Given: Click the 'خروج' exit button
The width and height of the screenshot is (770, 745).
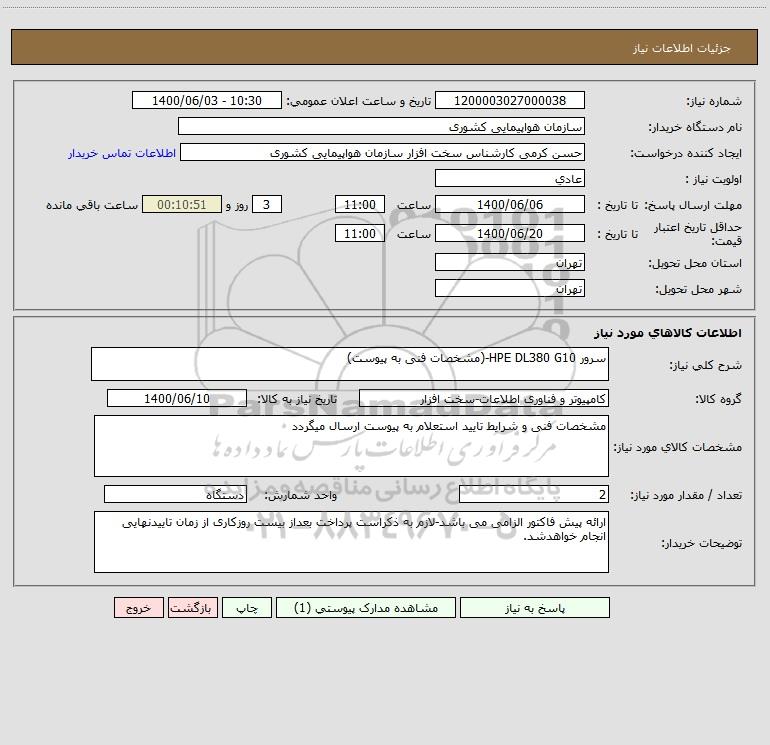Looking at the screenshot, I should (138, 608).
